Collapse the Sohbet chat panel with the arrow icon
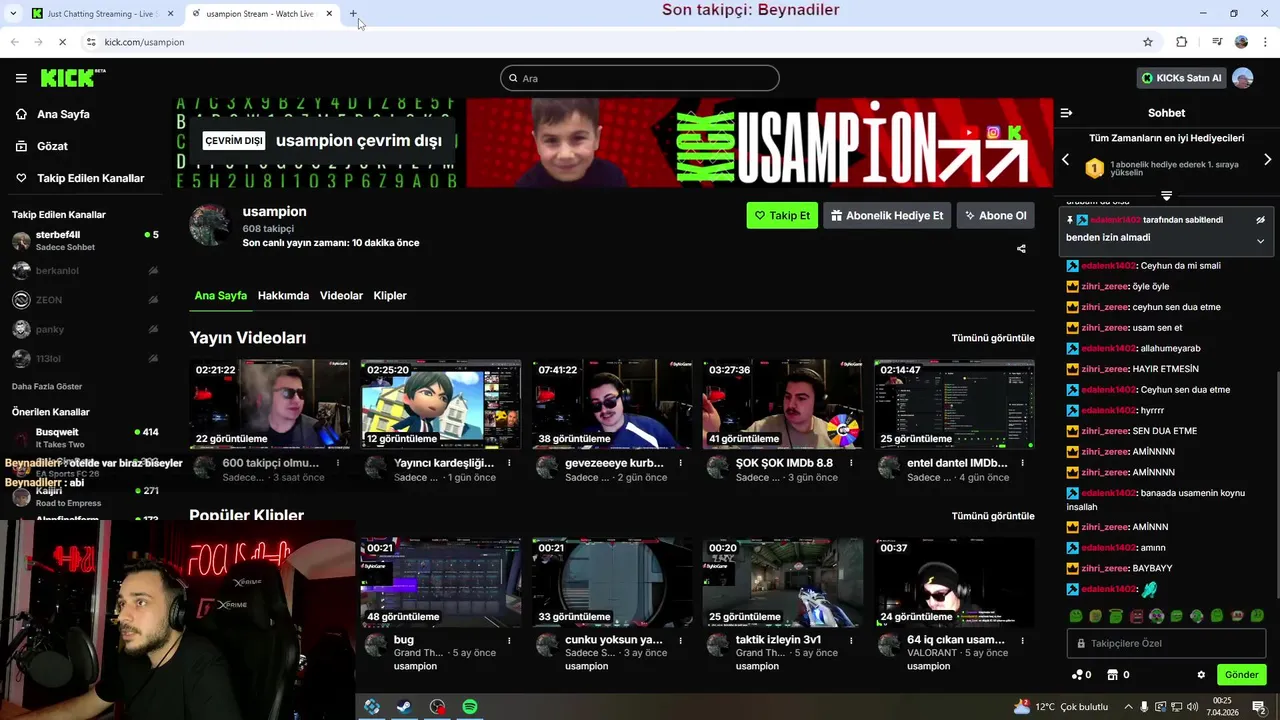This screenshot has height=720, width=1280. point(1066,113)
